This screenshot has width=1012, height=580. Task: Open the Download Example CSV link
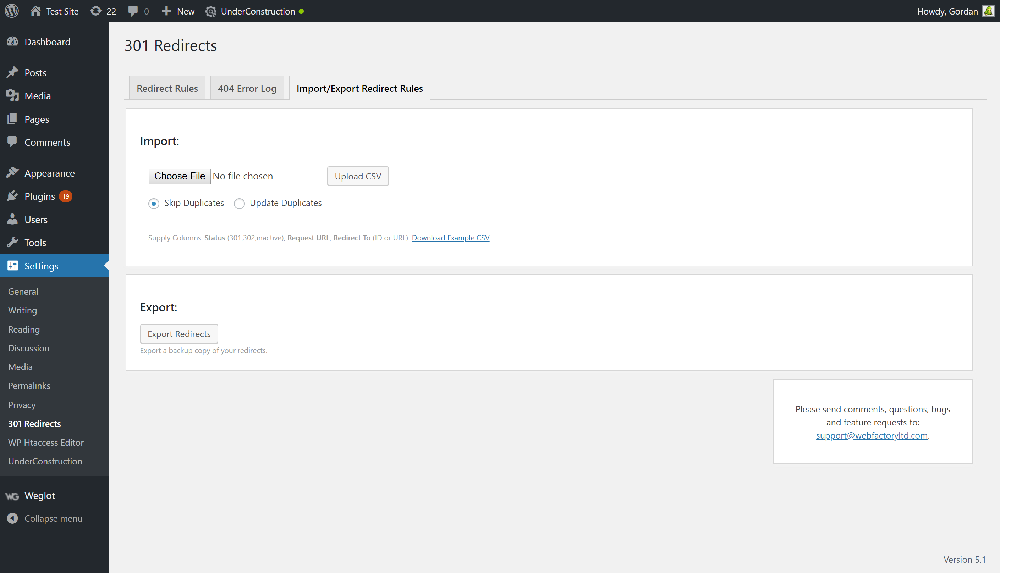450,238
